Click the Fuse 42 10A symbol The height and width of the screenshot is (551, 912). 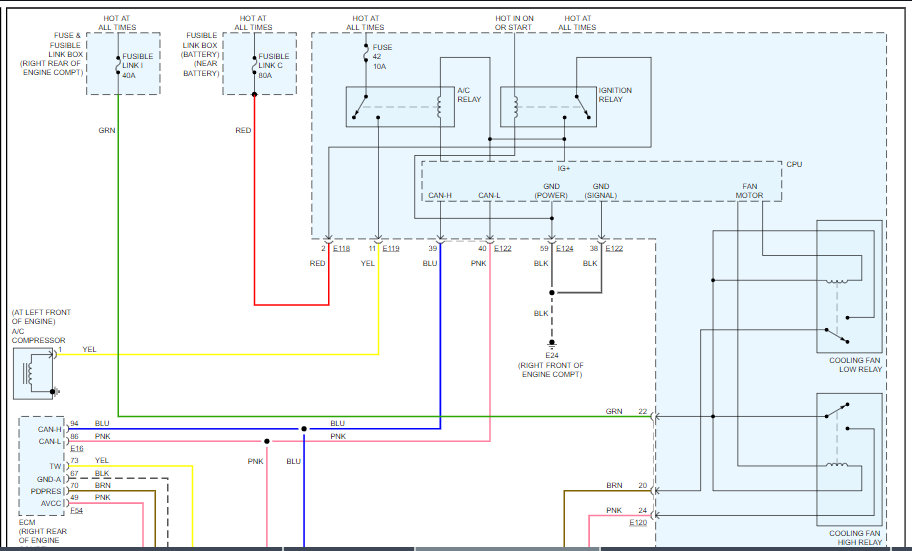tap(366, 56)
